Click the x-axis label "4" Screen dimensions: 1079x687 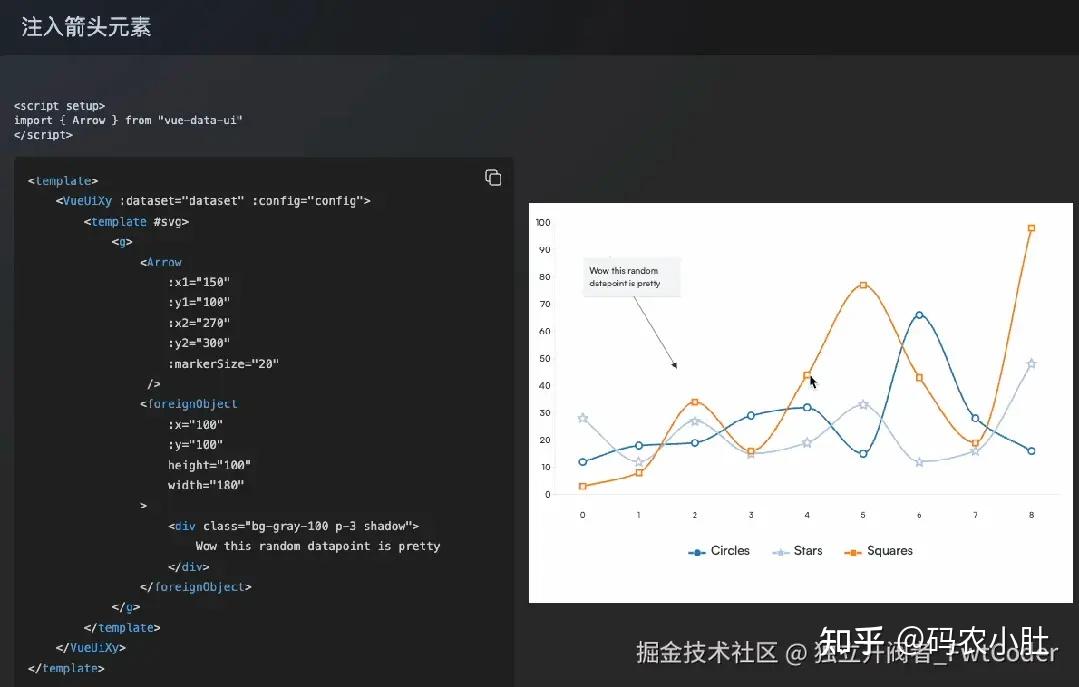coord(807,515)
